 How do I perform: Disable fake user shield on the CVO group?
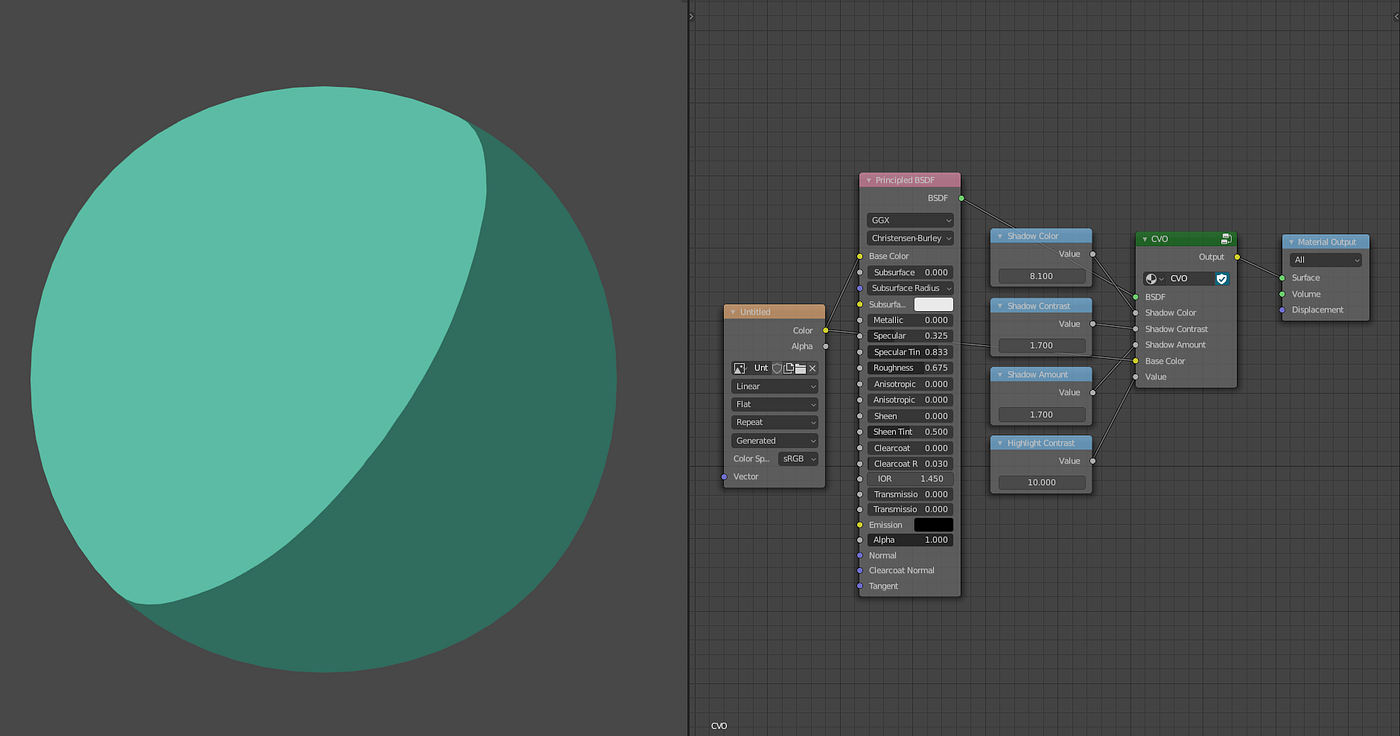pos(1222,278)
